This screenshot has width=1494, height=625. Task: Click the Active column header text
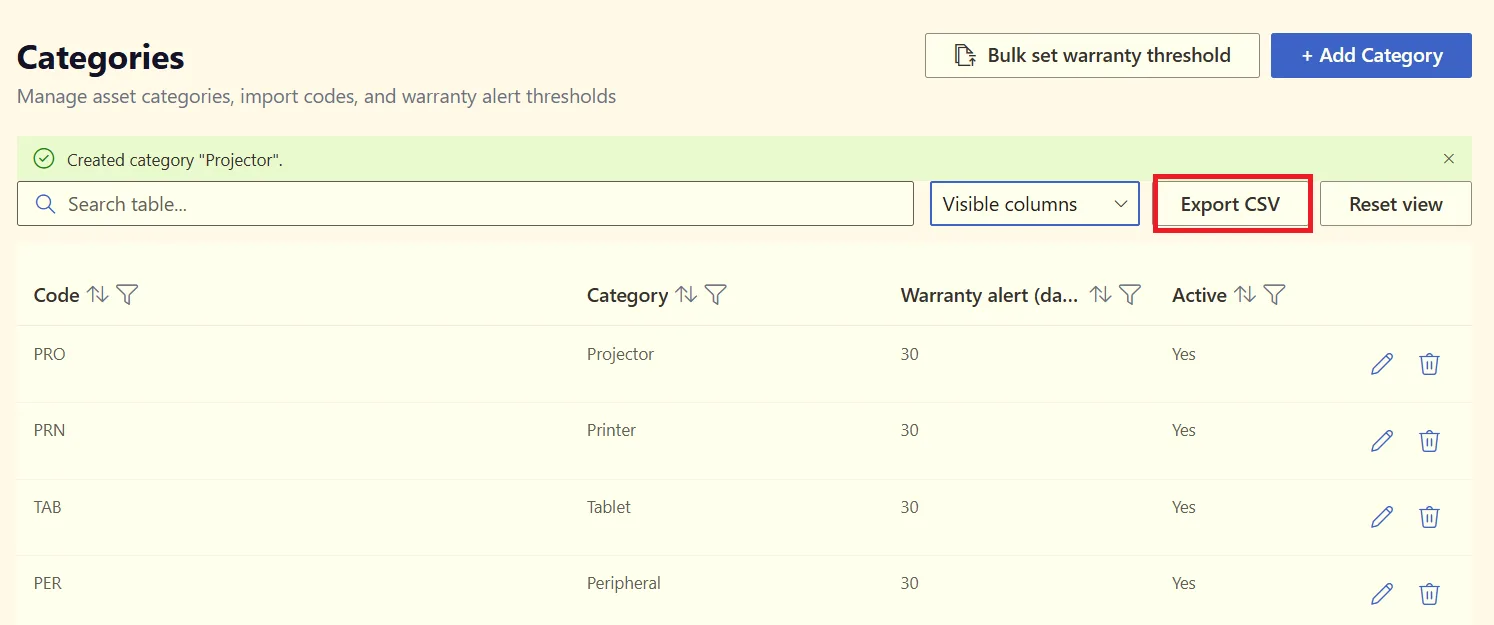tap(1199, 295)
